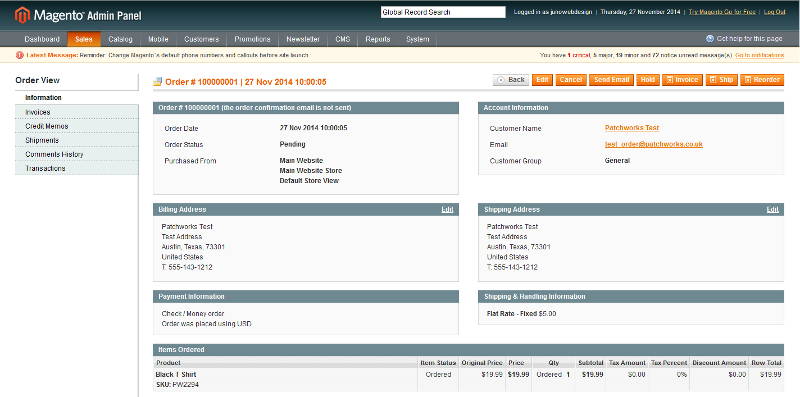This screenshot has height=397, width=800.
Task: Open the Customers menu
Action: (x=202, y=39)
